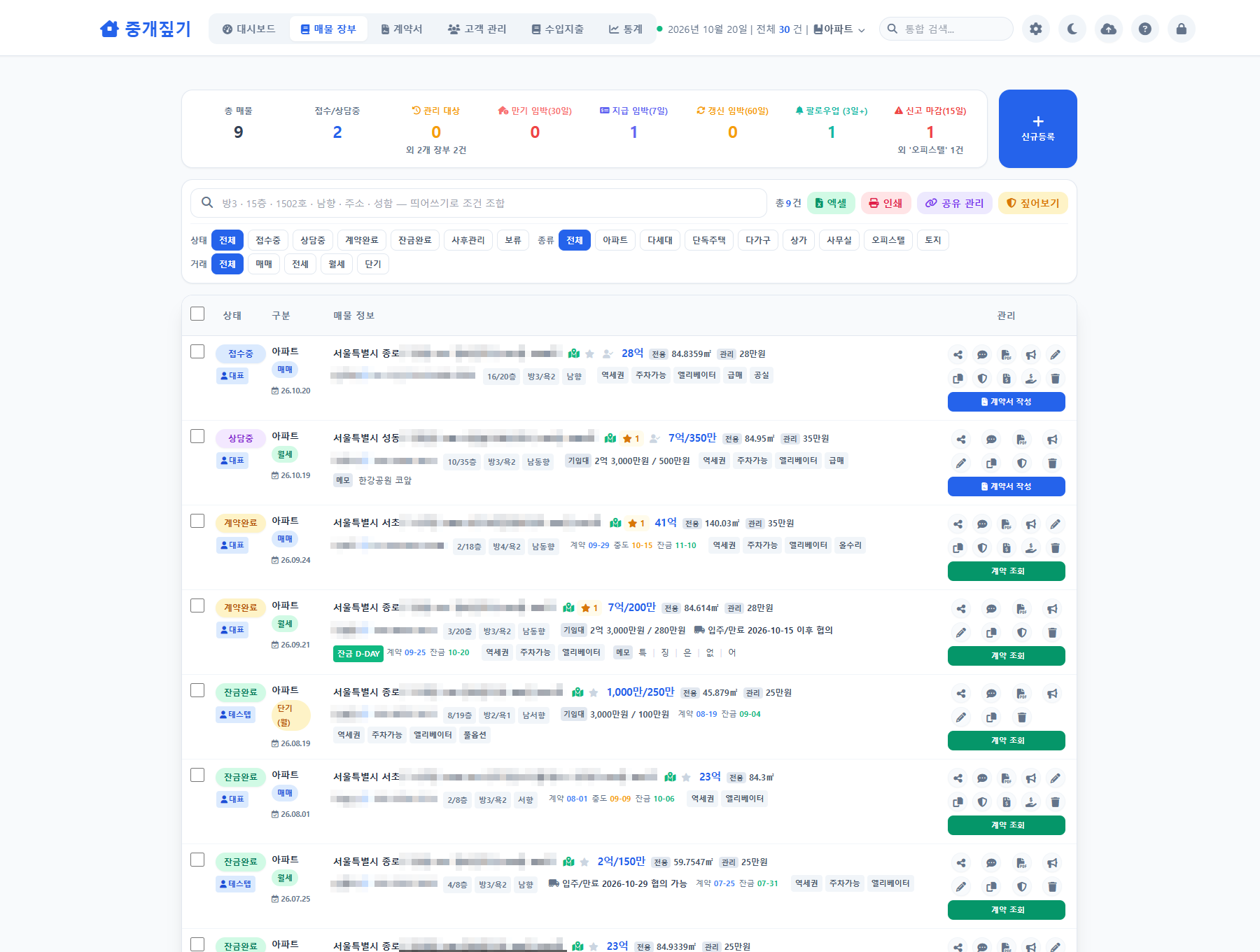Click the shield icon on the 2억/150만 listing

pyautogui.click(x=1022, y=887)
